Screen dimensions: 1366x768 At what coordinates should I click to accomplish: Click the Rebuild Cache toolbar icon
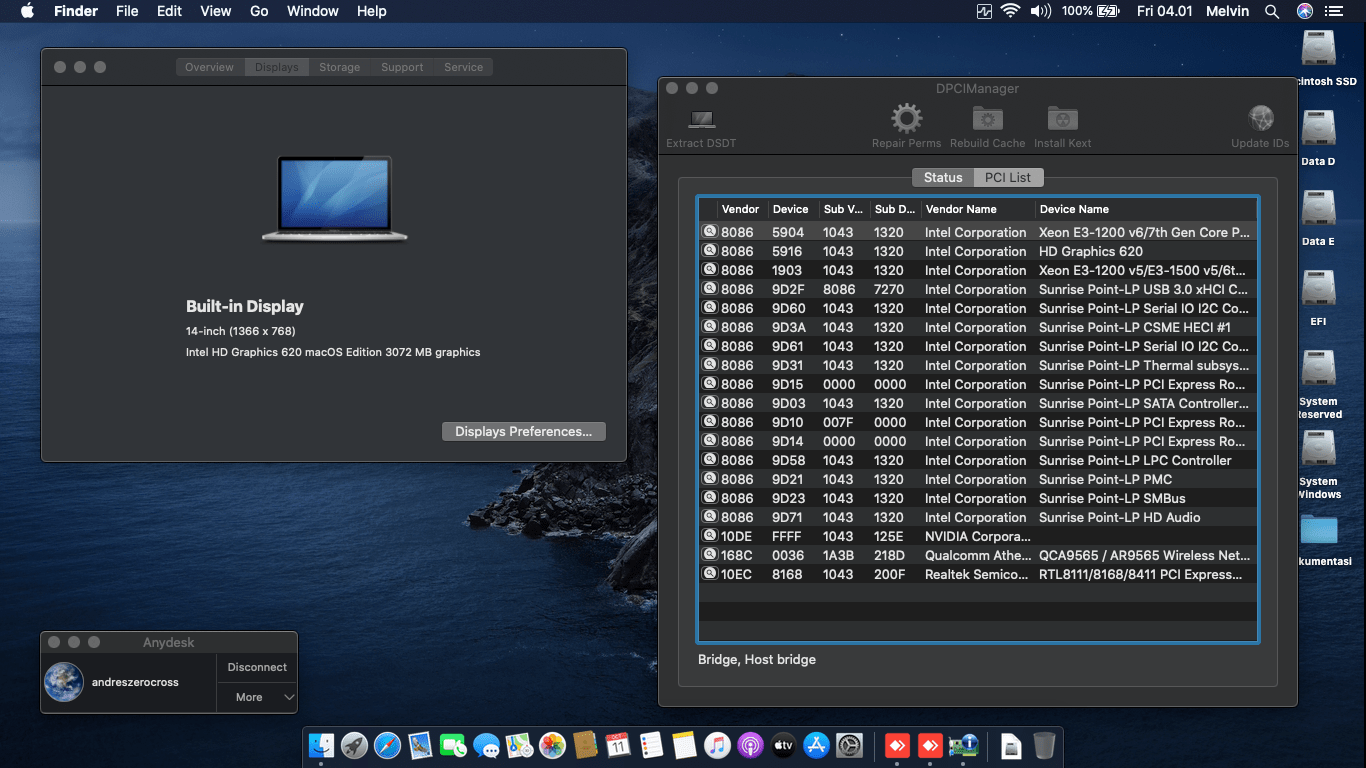(988, 118)
